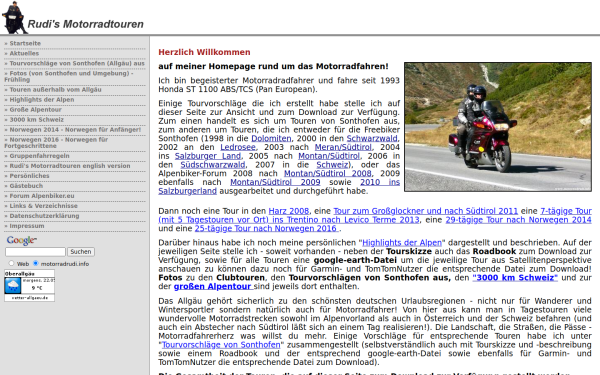Follow the Südschwarzwald link
The image size is (600, 375).
tap(212, 165)
